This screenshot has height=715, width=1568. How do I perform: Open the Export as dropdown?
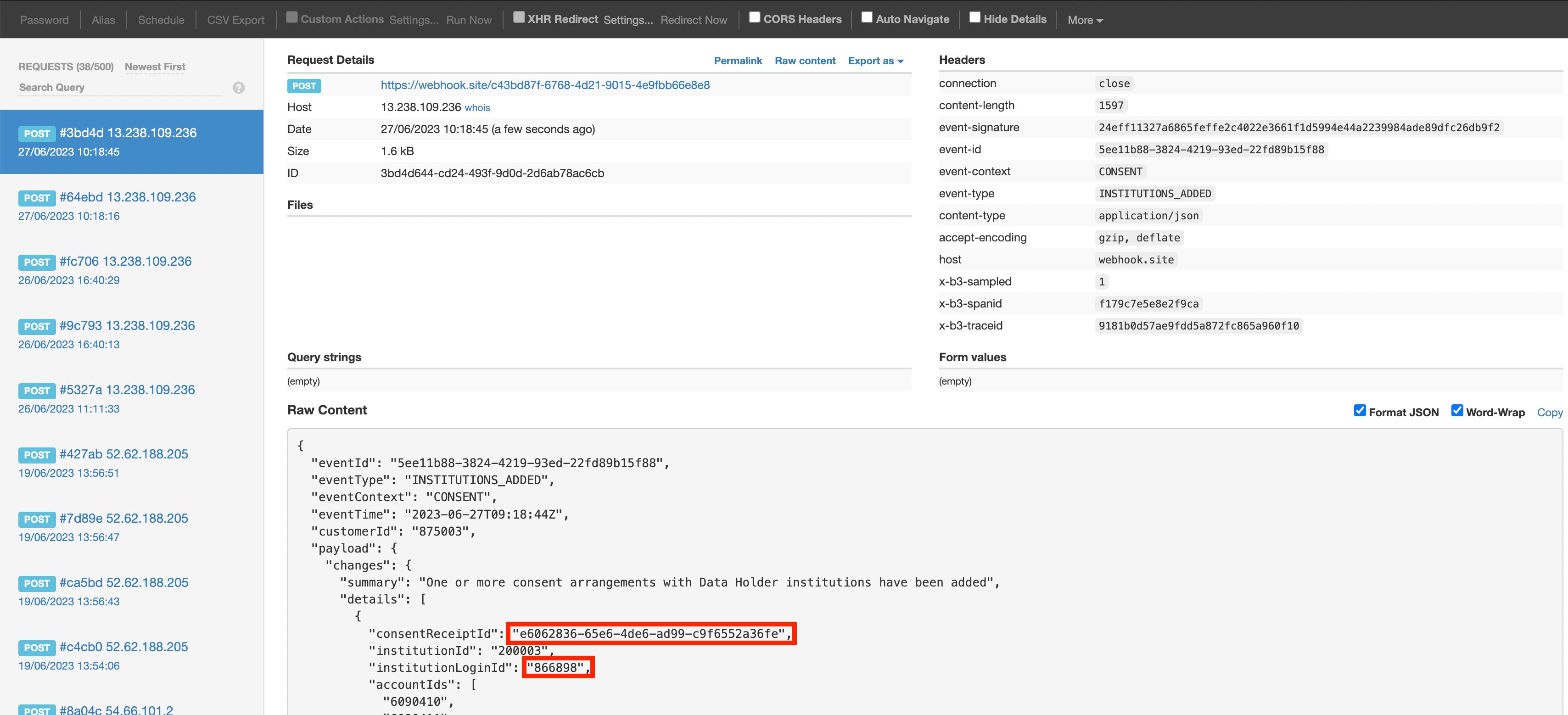click(875, 61)
